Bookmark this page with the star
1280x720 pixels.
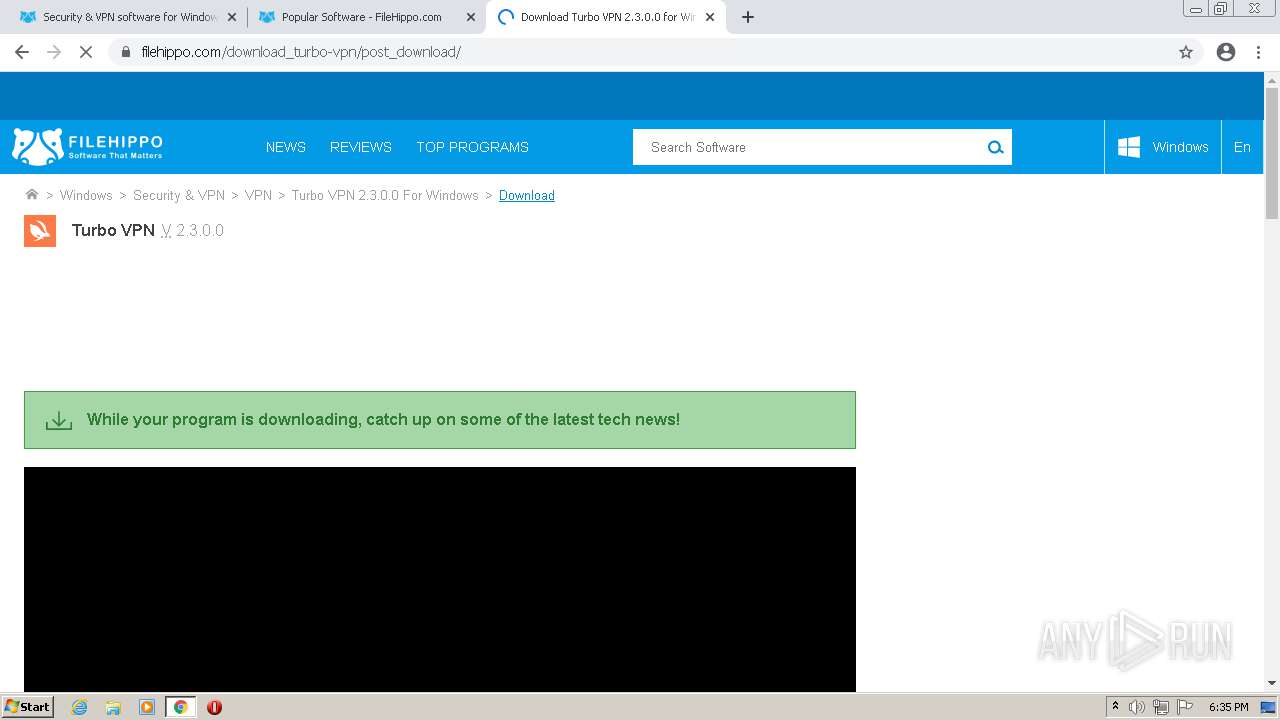pyautogui.click(x=1186, y=52)
